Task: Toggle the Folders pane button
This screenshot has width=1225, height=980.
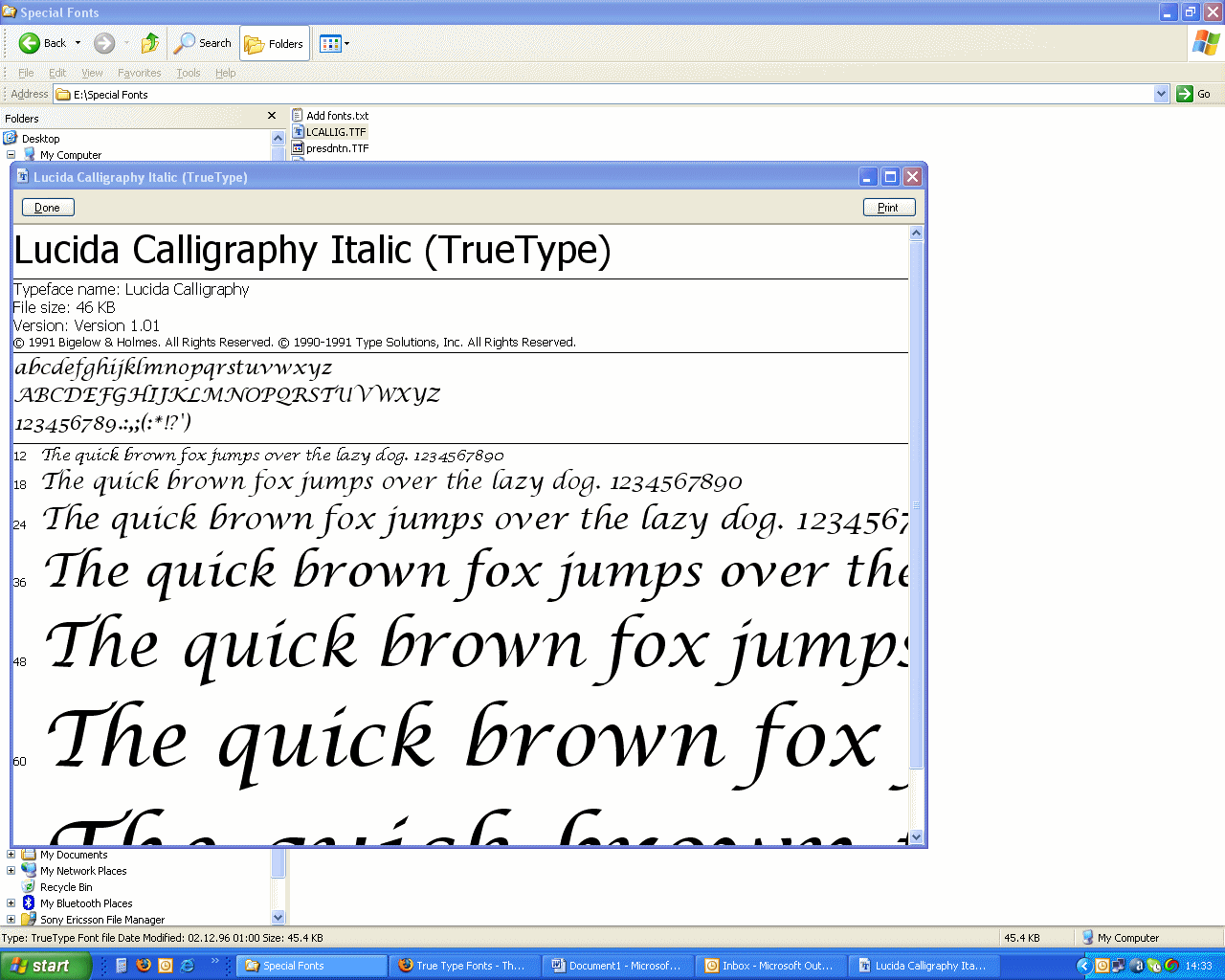Action: (275, 43)
